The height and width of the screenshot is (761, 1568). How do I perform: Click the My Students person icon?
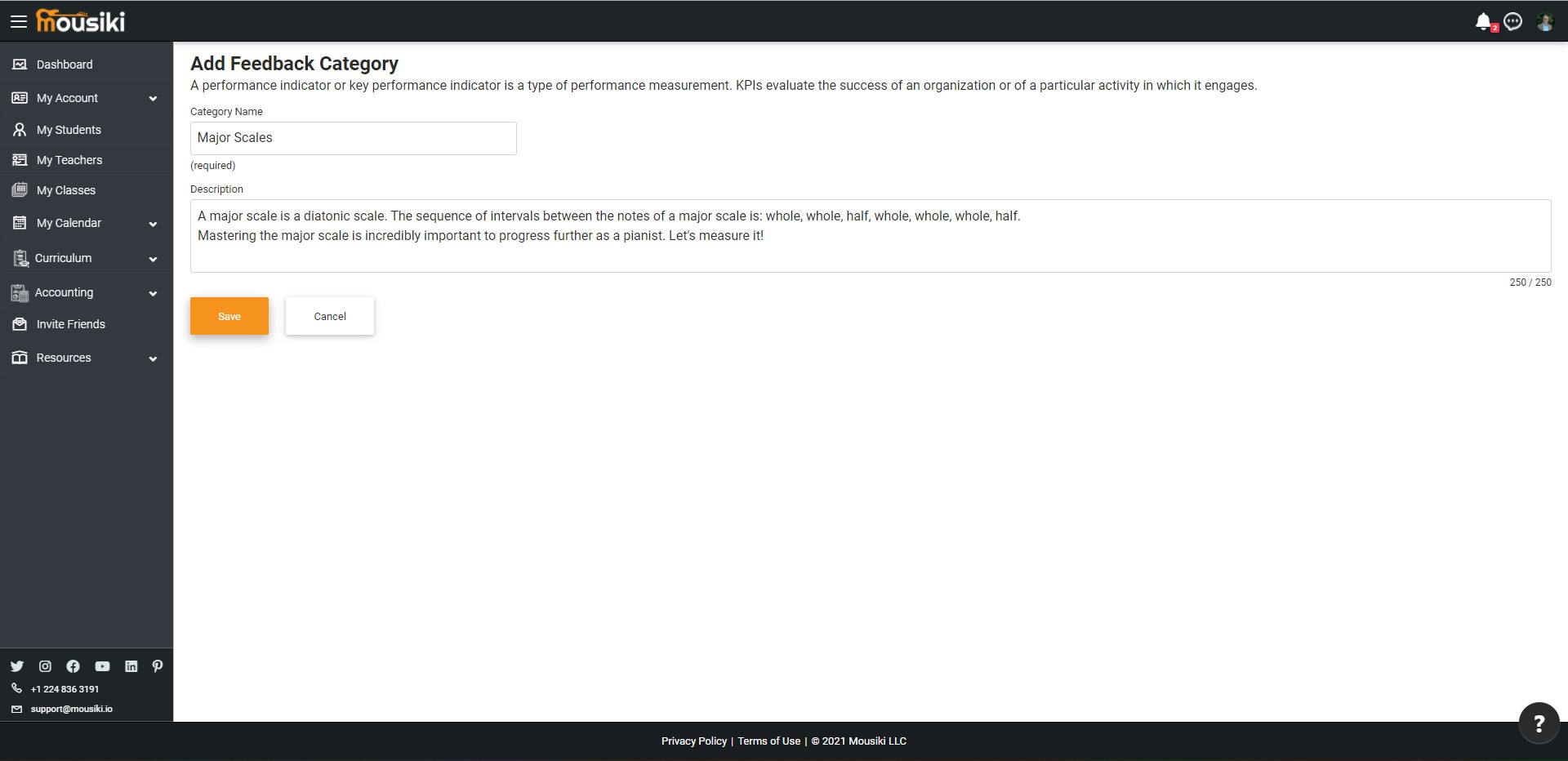coord(20,130)
